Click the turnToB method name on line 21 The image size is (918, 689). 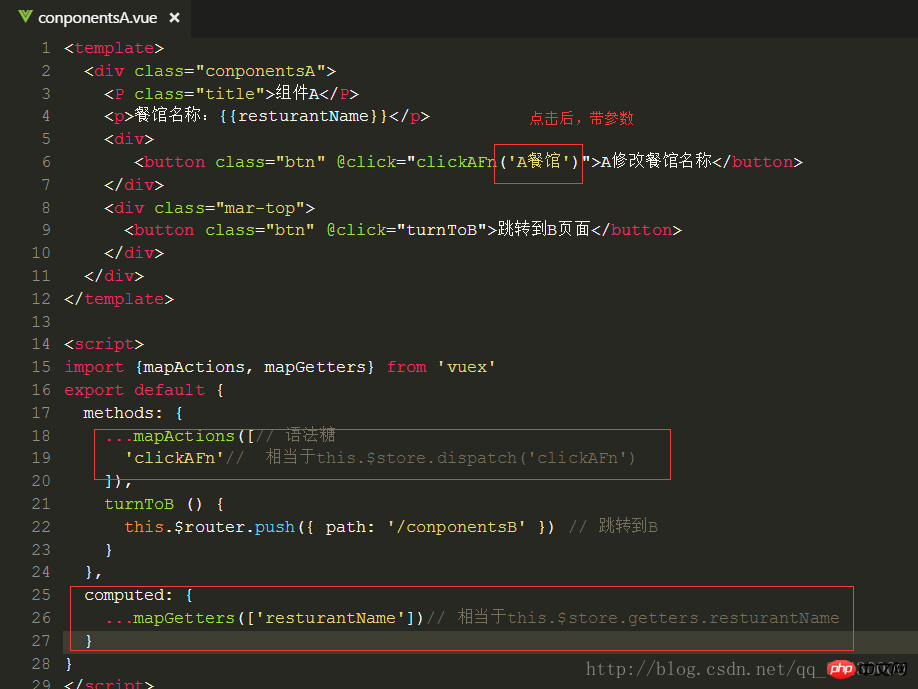tap(139, 504)
